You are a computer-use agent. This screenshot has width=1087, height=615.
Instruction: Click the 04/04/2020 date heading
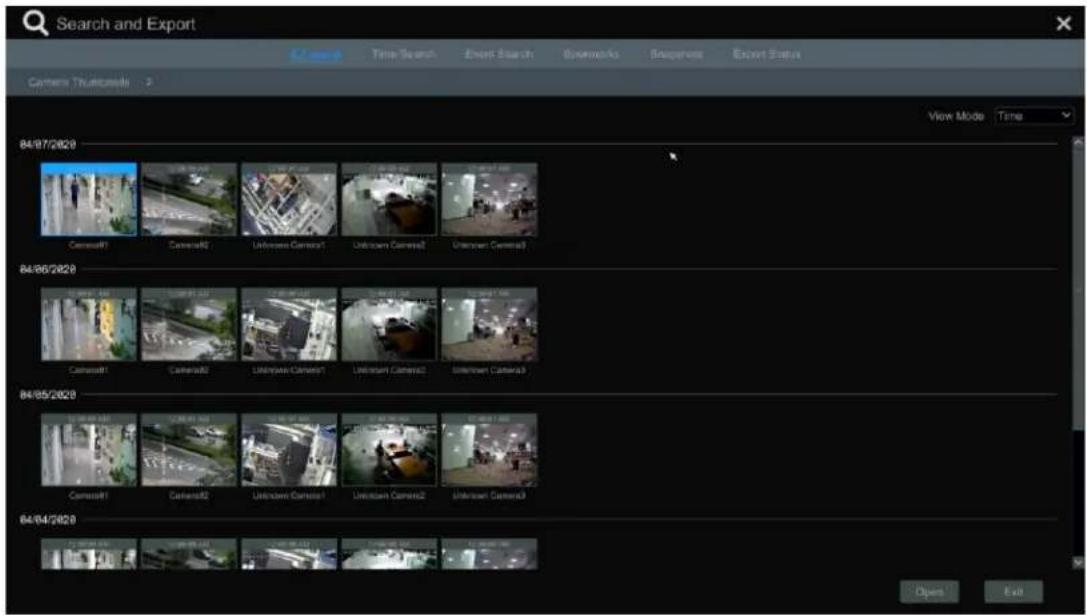point(48,519)
